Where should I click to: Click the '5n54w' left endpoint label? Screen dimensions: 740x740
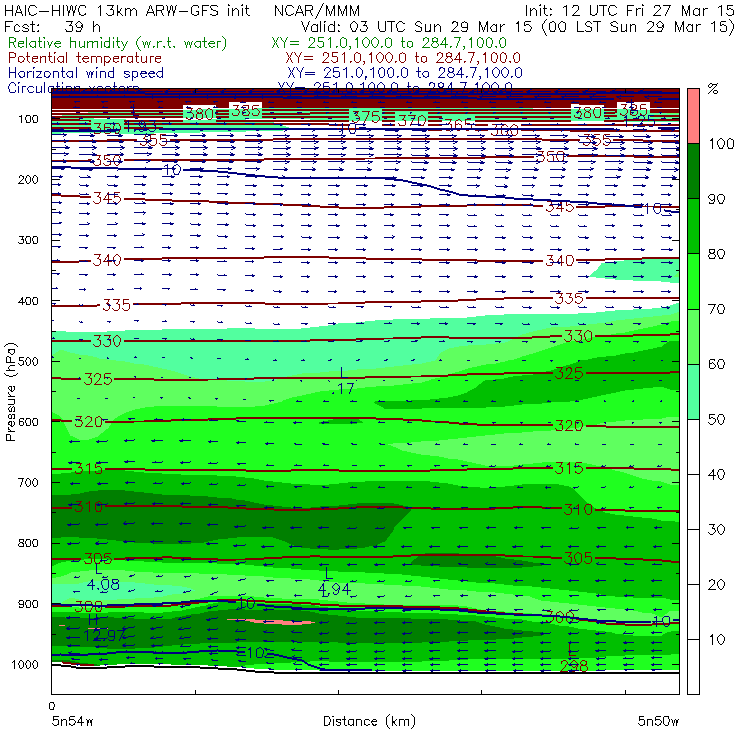coord(72,722)
